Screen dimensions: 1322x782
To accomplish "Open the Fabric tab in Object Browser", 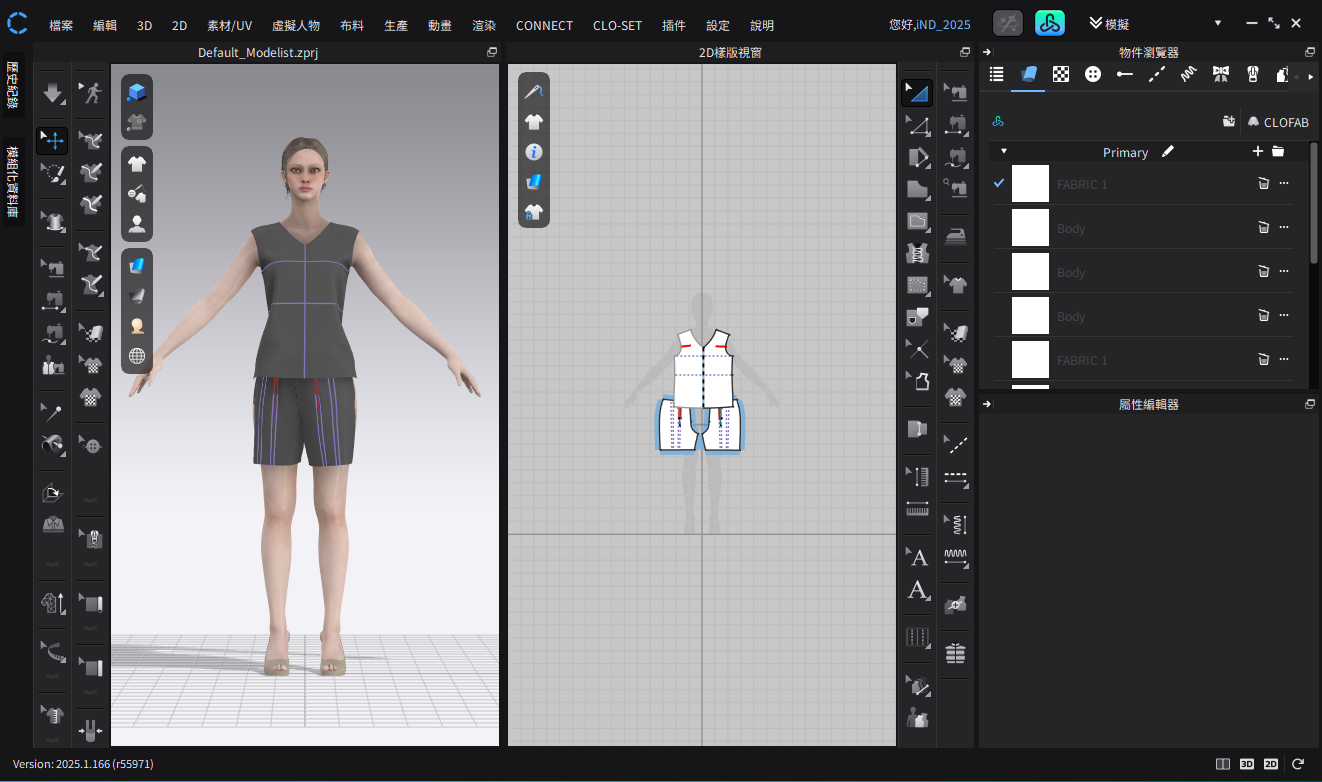I will [x=1028, y=74].
